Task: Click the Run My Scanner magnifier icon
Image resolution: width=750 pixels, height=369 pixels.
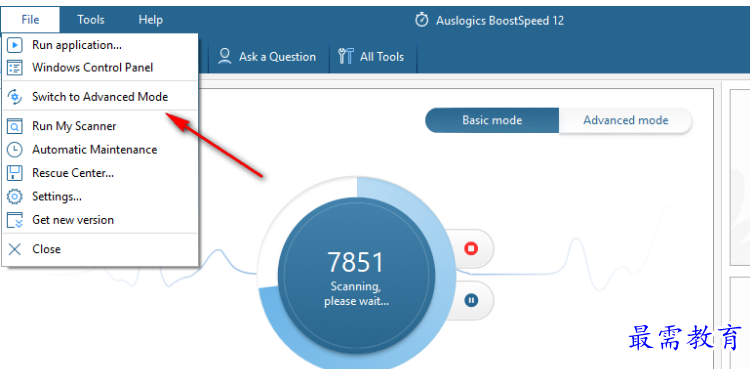Action: [x=15, y=126]
